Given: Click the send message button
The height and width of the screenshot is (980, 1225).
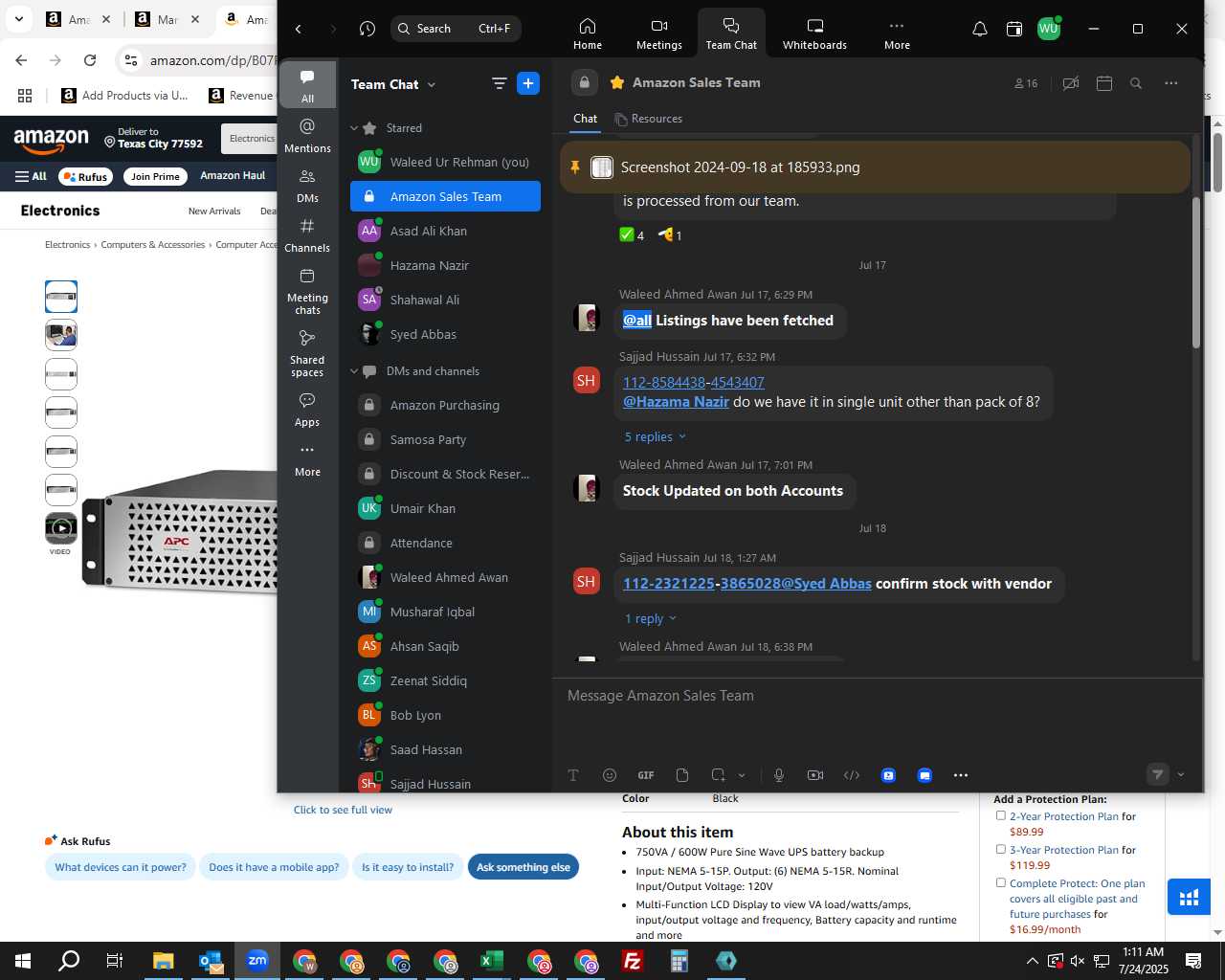Looking at the screenshot, I should click(x=1158, y=774).
